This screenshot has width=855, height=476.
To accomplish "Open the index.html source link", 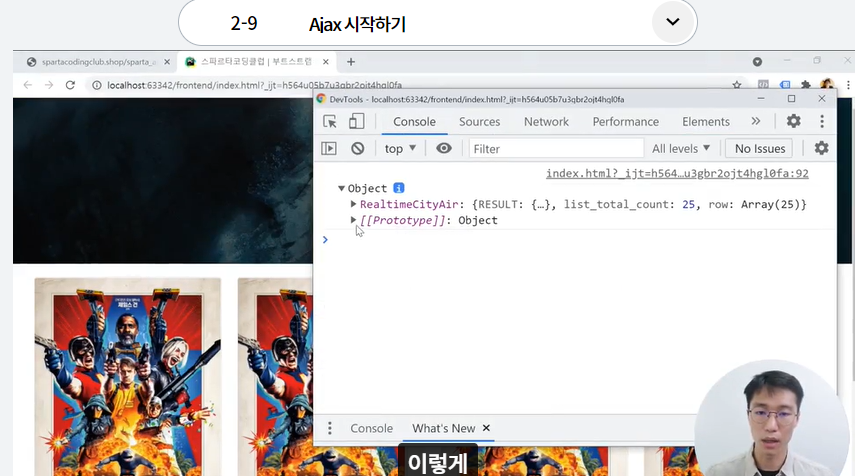I will pyautogui.click(x=677, y=173).
